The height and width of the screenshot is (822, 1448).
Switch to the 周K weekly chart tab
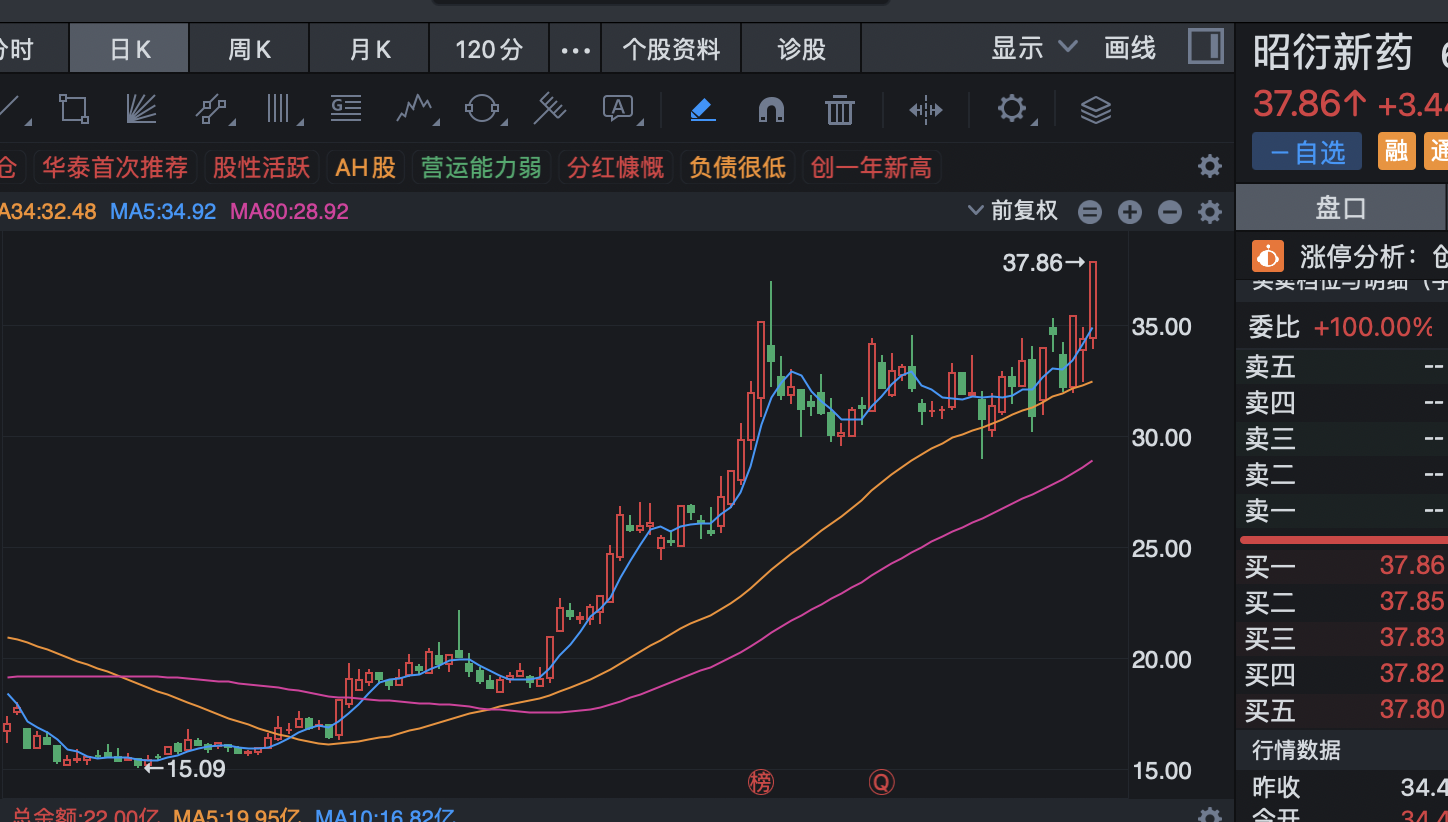249,47
